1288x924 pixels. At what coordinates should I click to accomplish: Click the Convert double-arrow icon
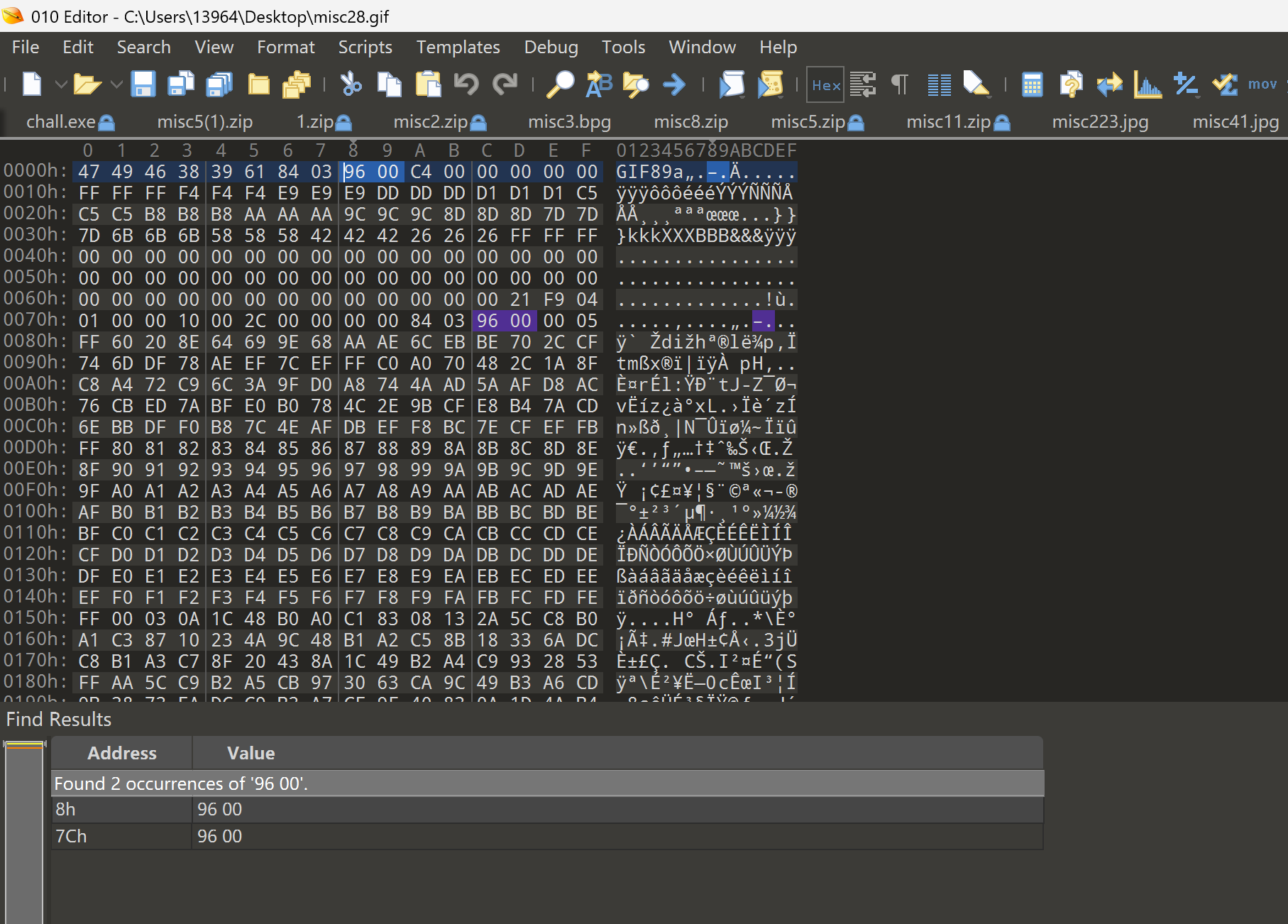[x=1109, y=84]
